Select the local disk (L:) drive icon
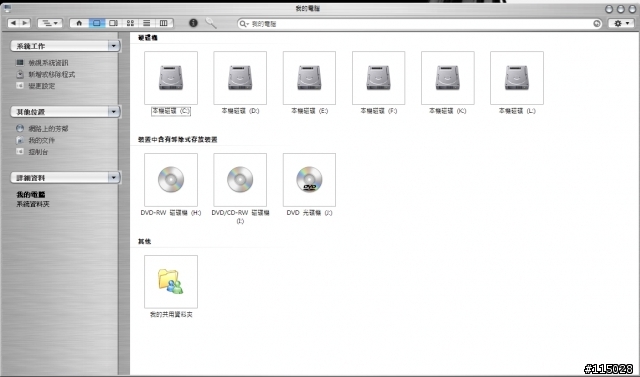The width and height of the screenshot is (640, 377). pyautogui.click(x=517, y=78)
